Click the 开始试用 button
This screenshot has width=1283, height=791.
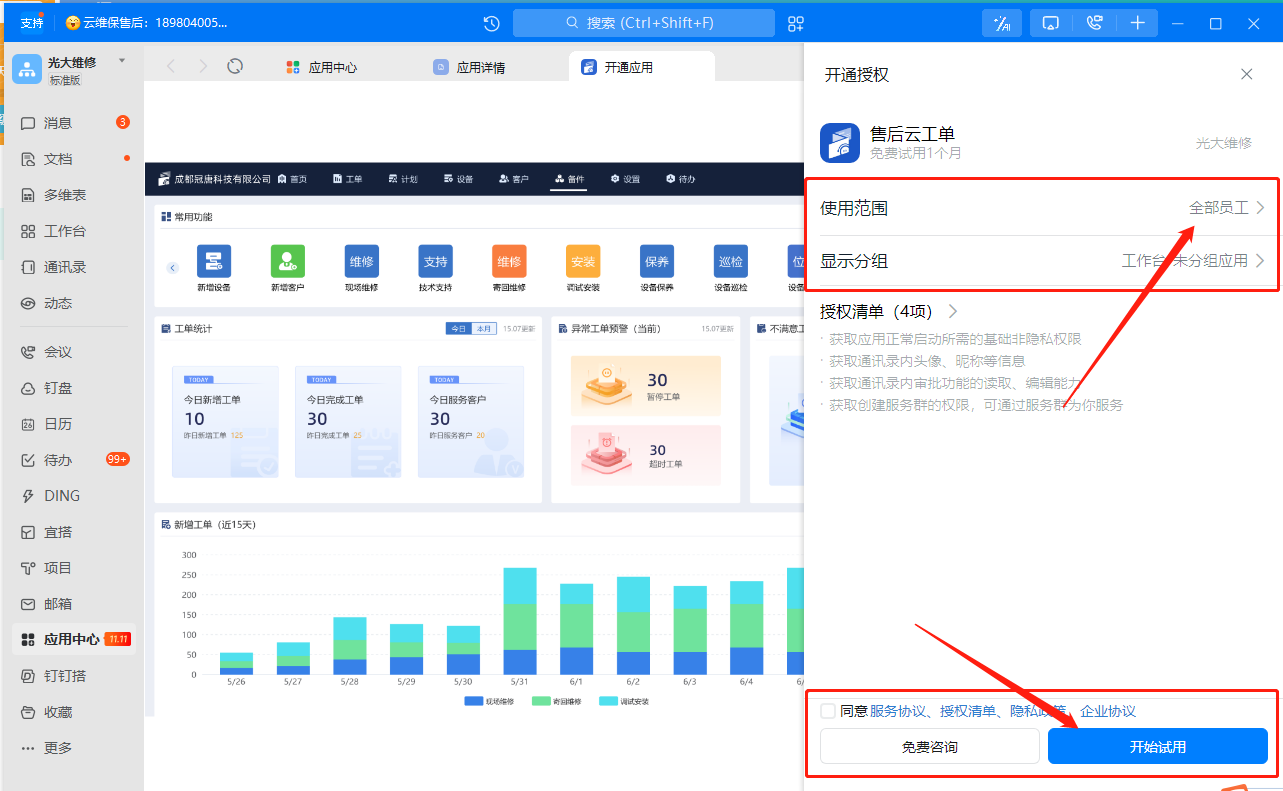click(x=1157, y=747)
